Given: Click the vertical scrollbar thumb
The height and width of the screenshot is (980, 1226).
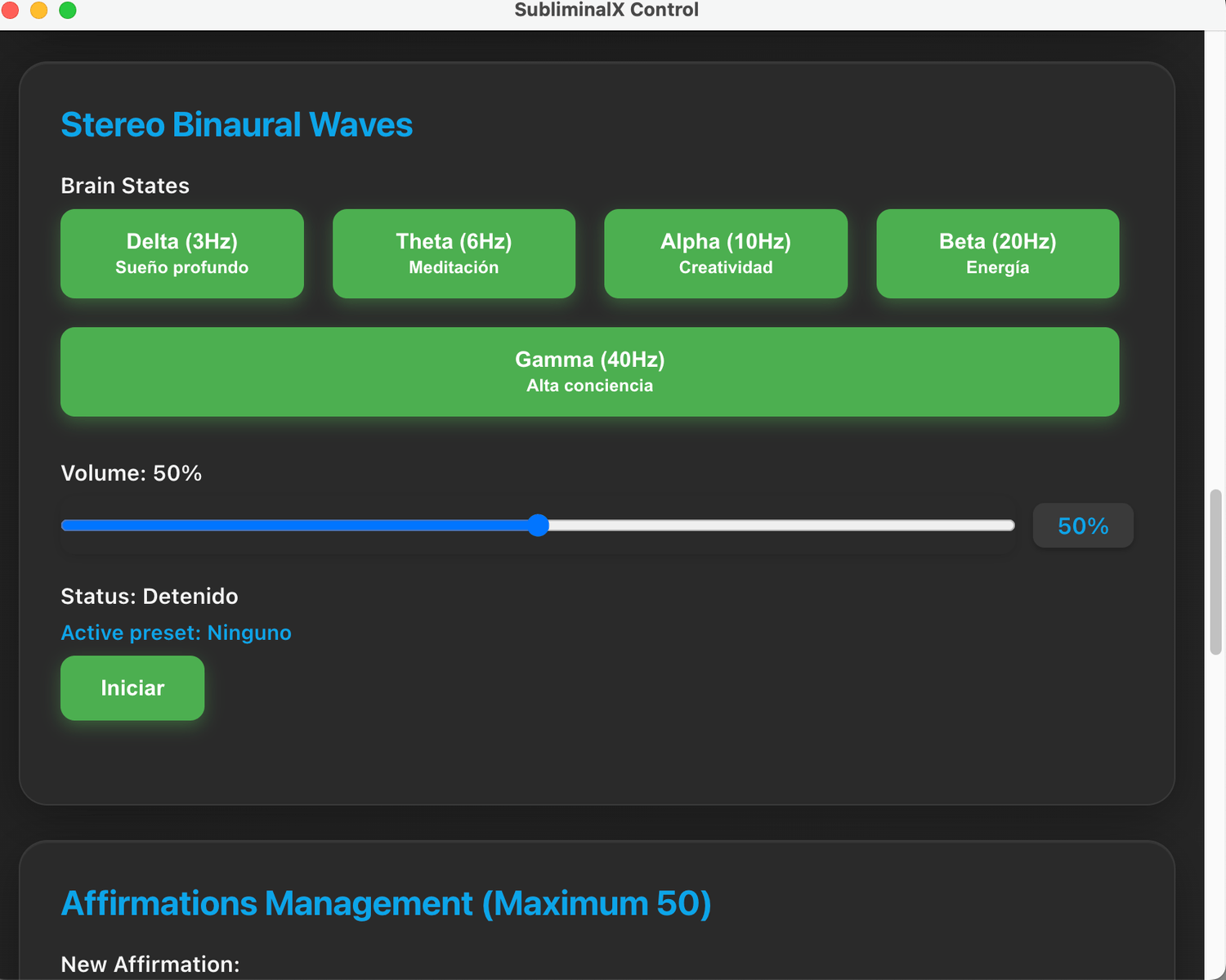Looking at the screenshot, I should (x=1216, y=572).
